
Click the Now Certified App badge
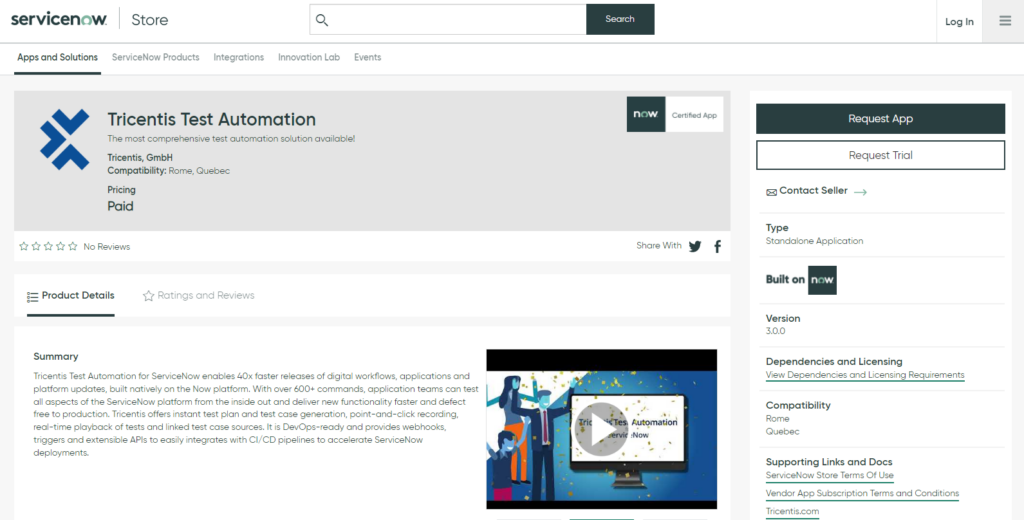(675, 114)
